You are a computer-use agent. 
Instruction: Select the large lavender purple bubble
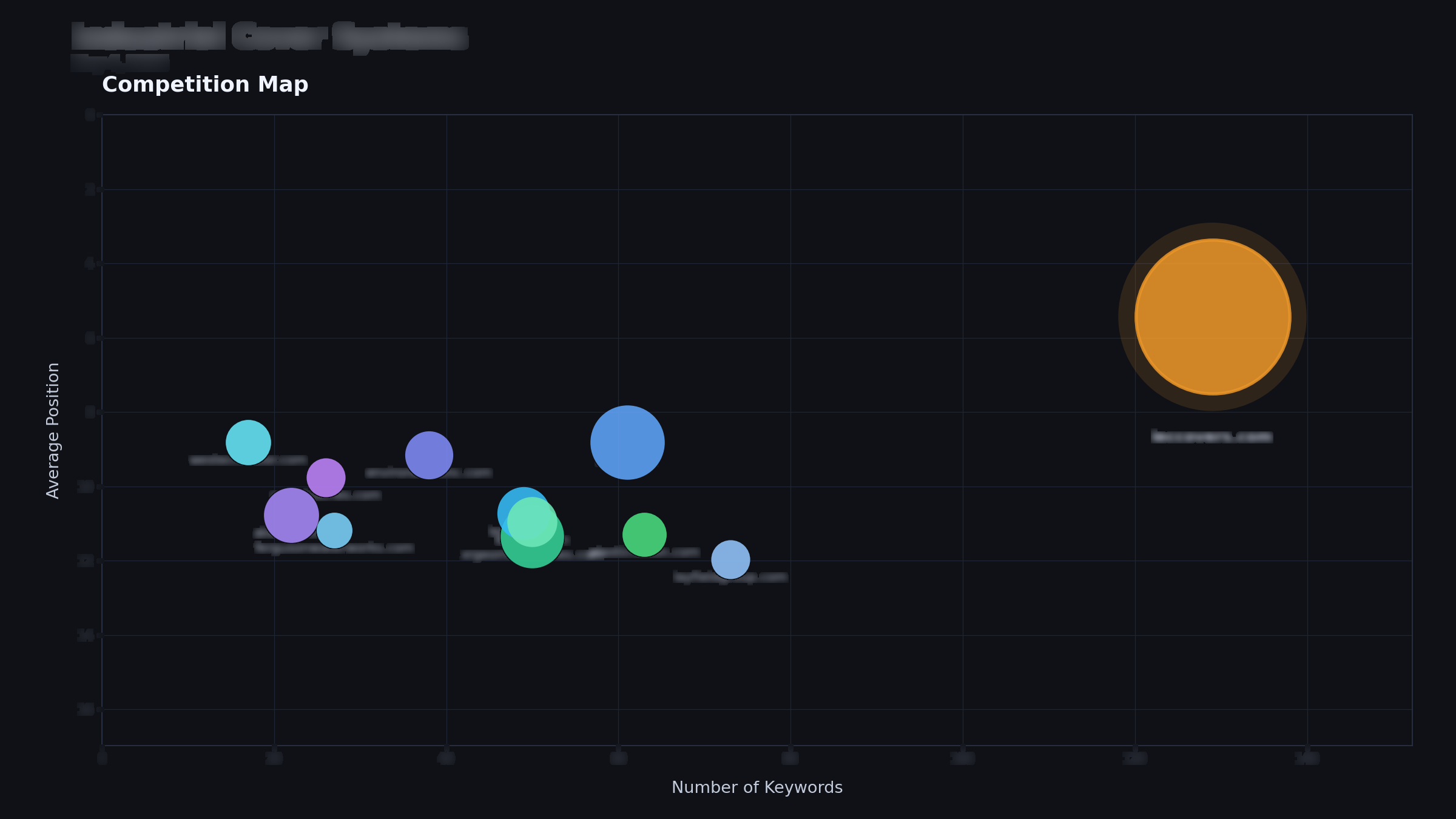click(291, 515)
